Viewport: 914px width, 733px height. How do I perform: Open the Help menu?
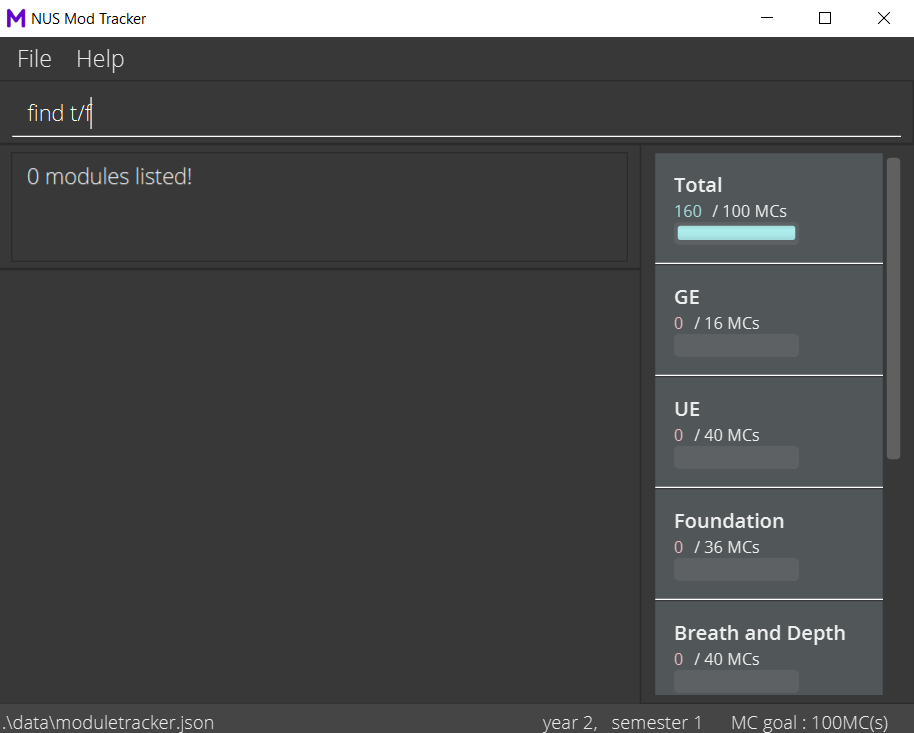[100, 59]
